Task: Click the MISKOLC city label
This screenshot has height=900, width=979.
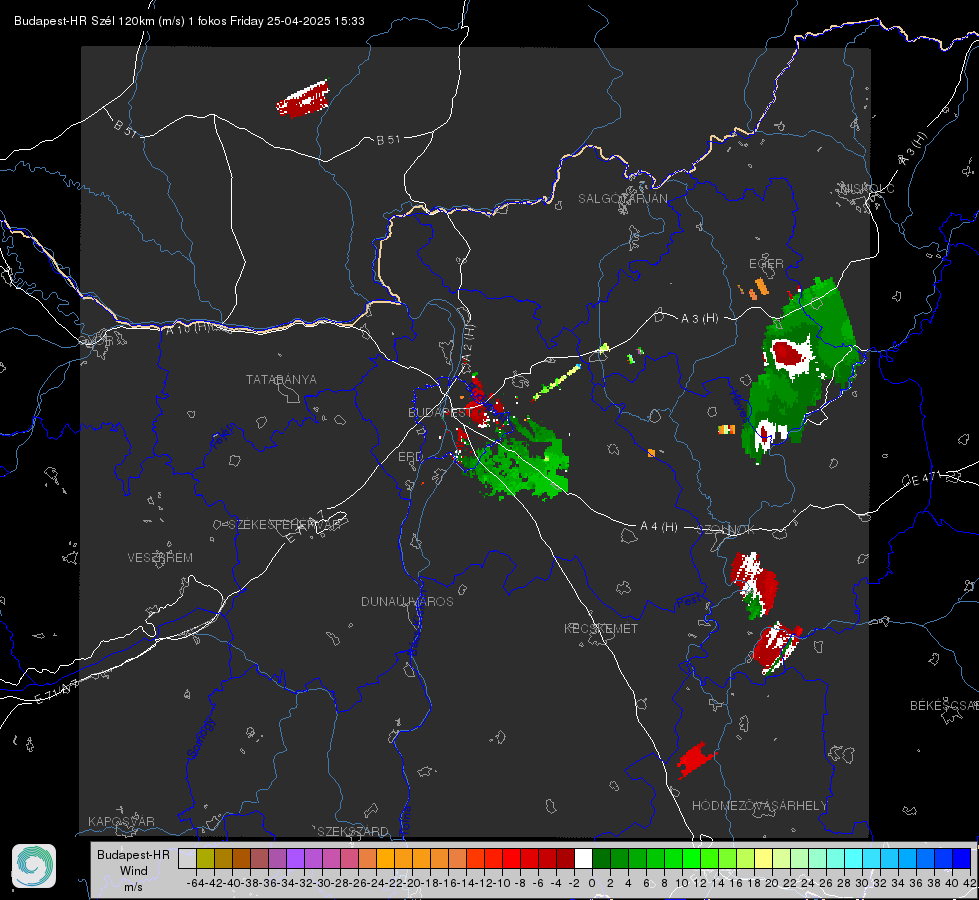Action: coord(868,189)
